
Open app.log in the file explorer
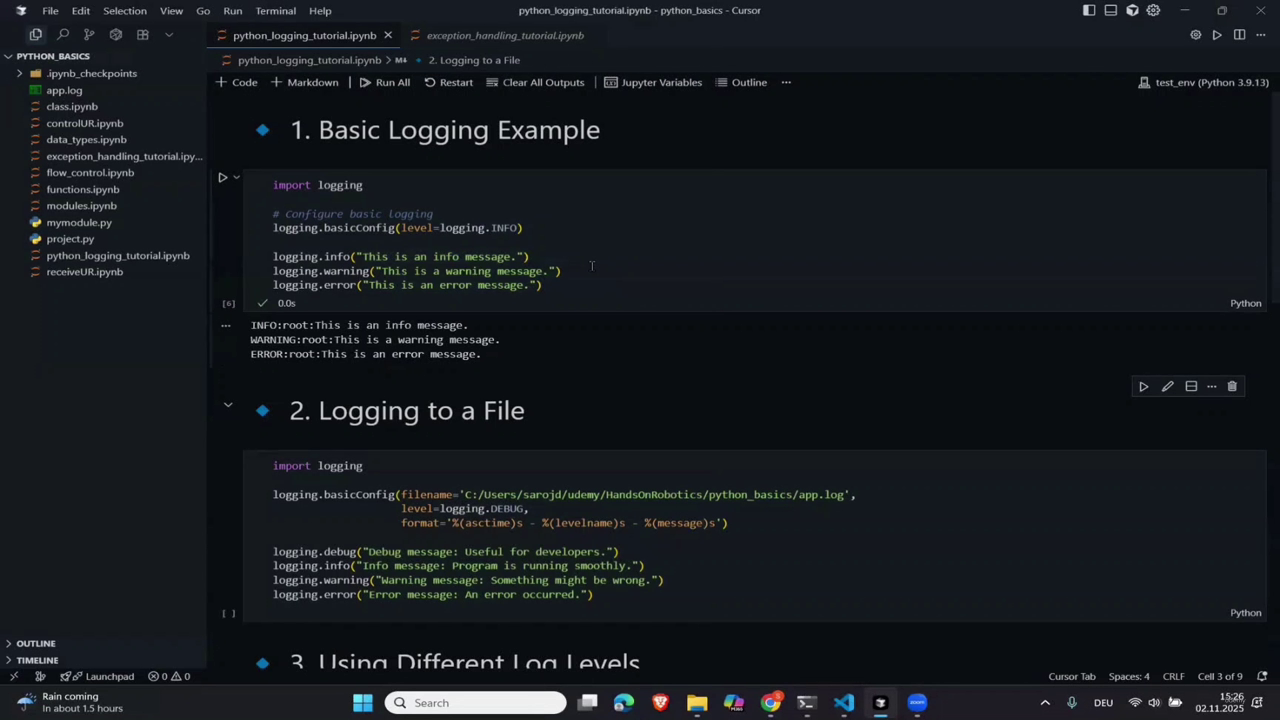(x=64, y=91)
